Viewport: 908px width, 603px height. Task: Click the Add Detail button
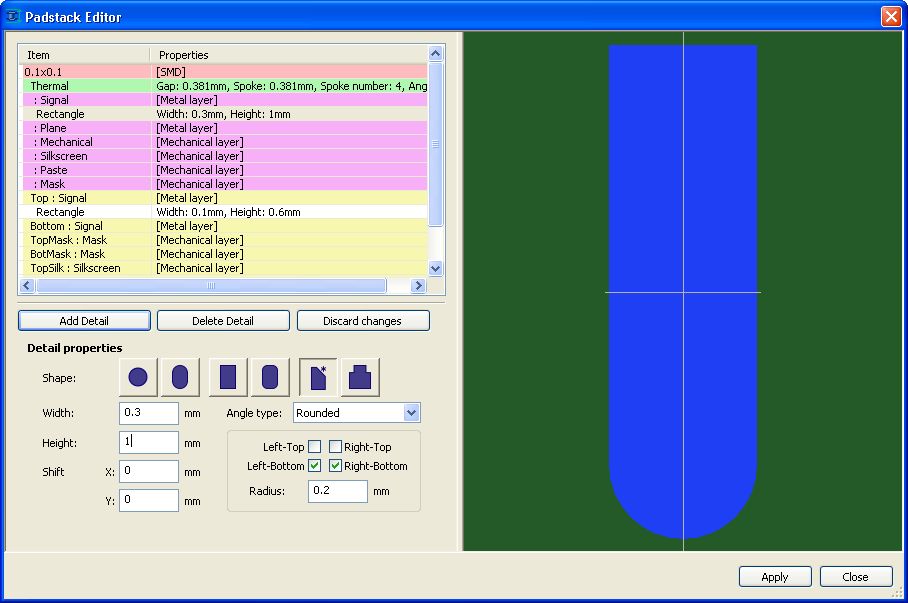point(84,321)
